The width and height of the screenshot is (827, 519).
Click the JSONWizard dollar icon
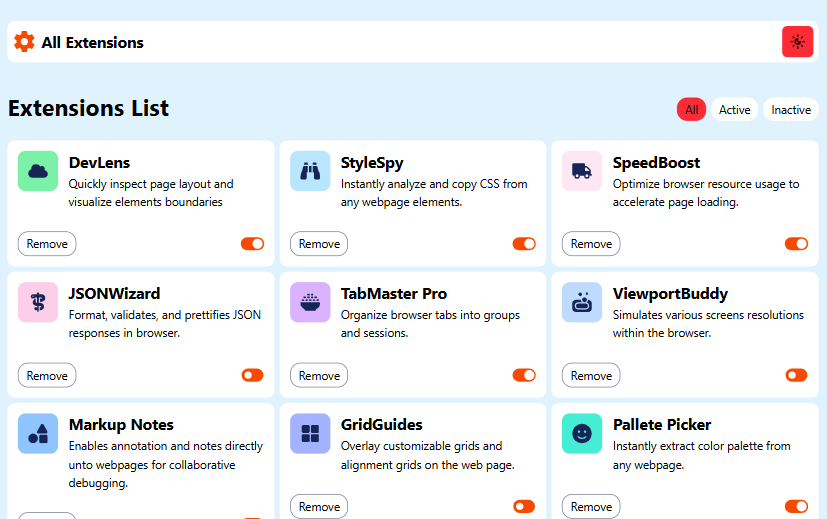coord(38,302)
